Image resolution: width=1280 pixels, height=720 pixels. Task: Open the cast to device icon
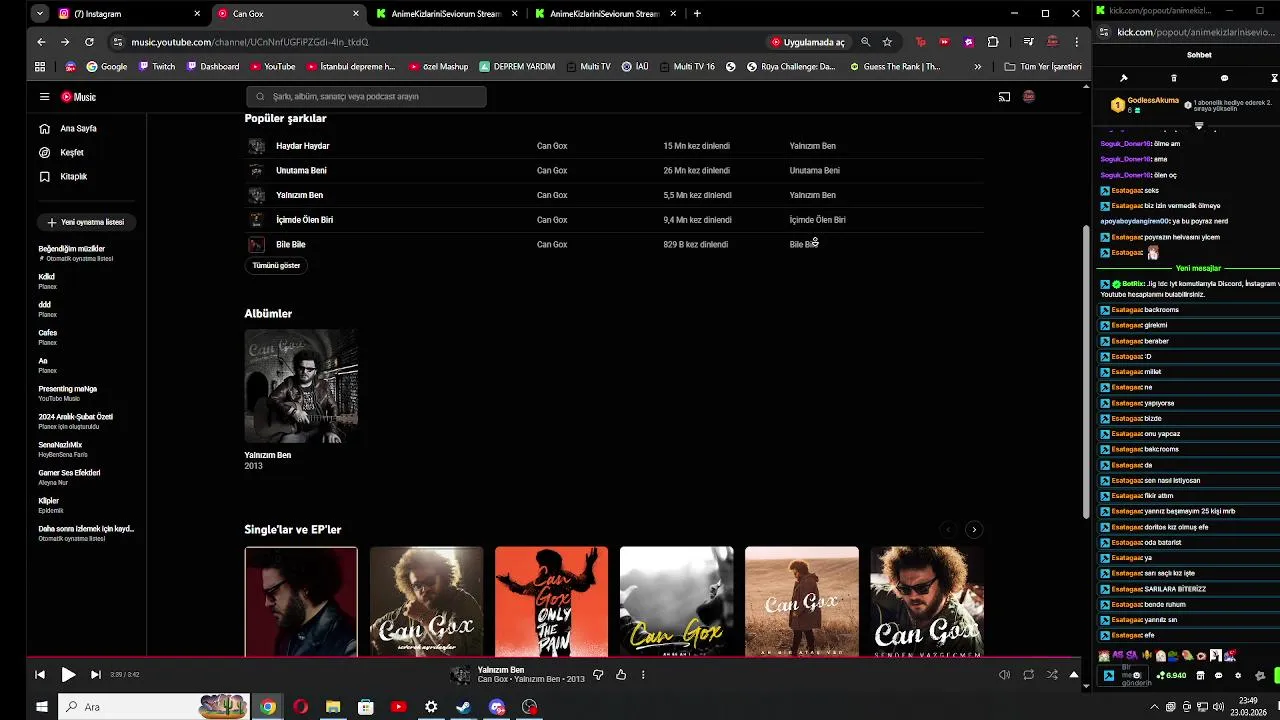pos(1004,97)
